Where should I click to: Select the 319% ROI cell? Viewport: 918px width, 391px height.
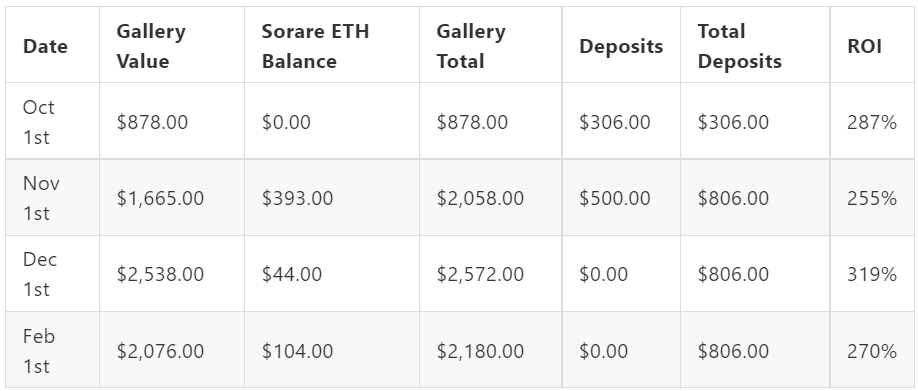pos(872,273)
